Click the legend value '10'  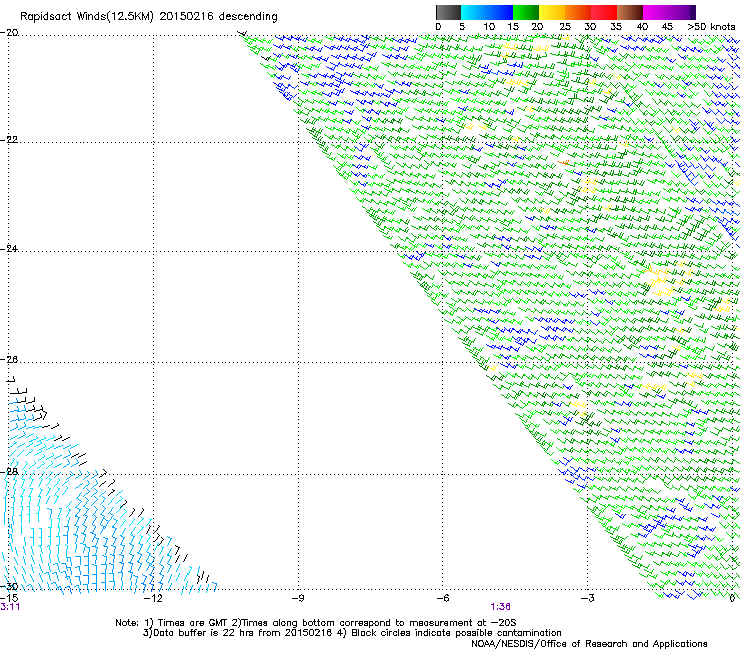[x=489, y=27]
